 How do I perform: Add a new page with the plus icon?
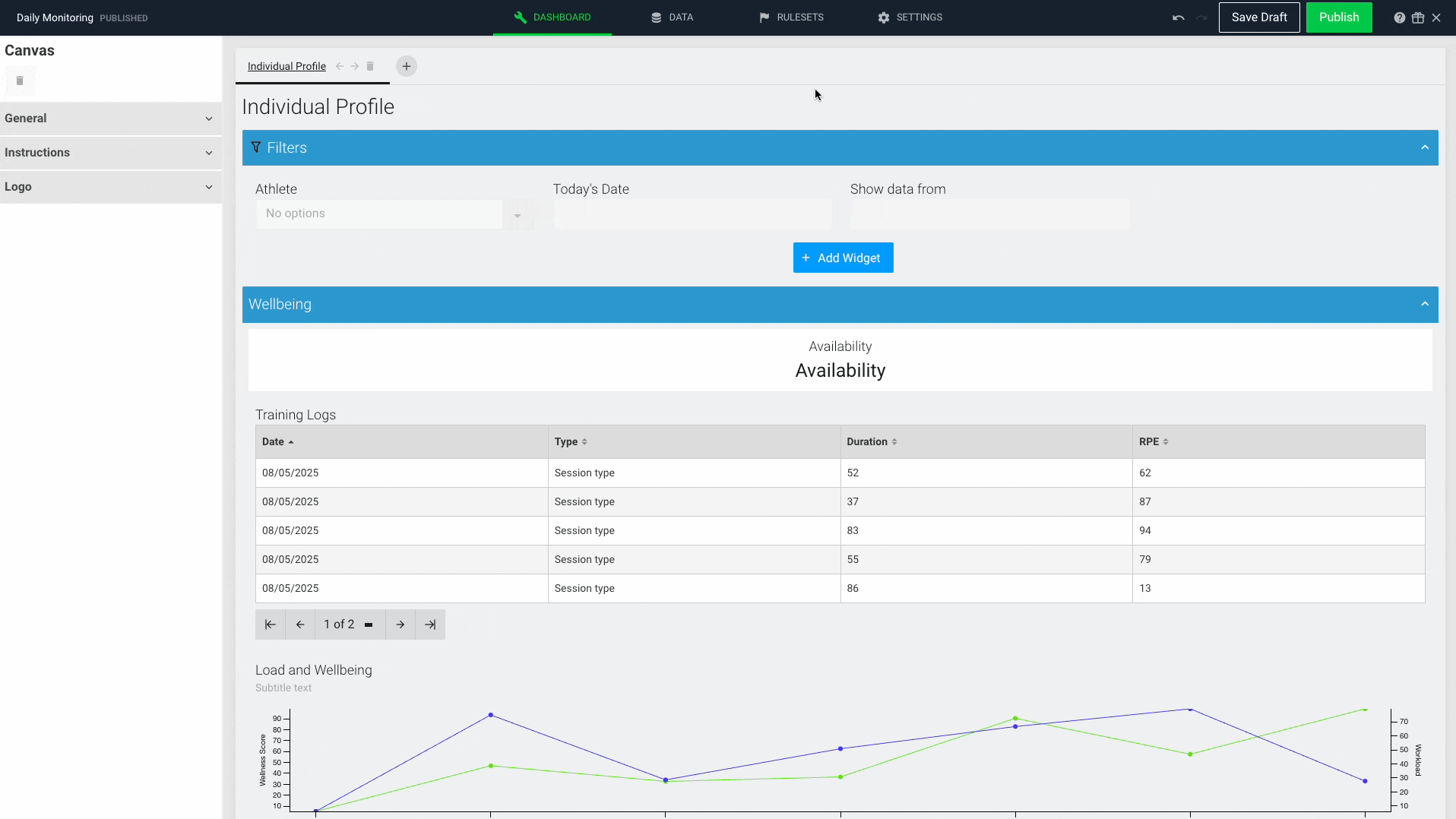[406, 66]
